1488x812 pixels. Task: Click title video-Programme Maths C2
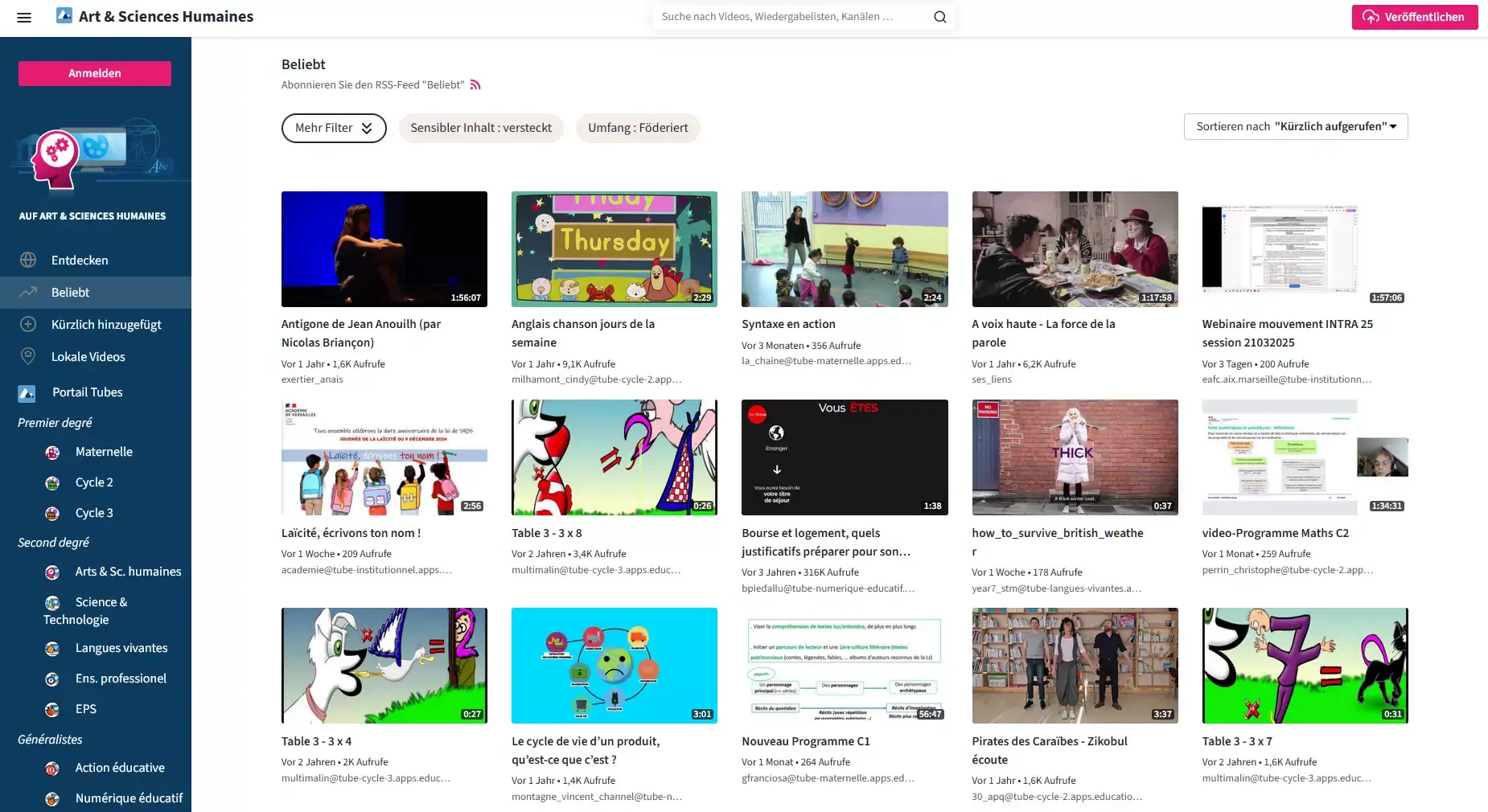1276,533
